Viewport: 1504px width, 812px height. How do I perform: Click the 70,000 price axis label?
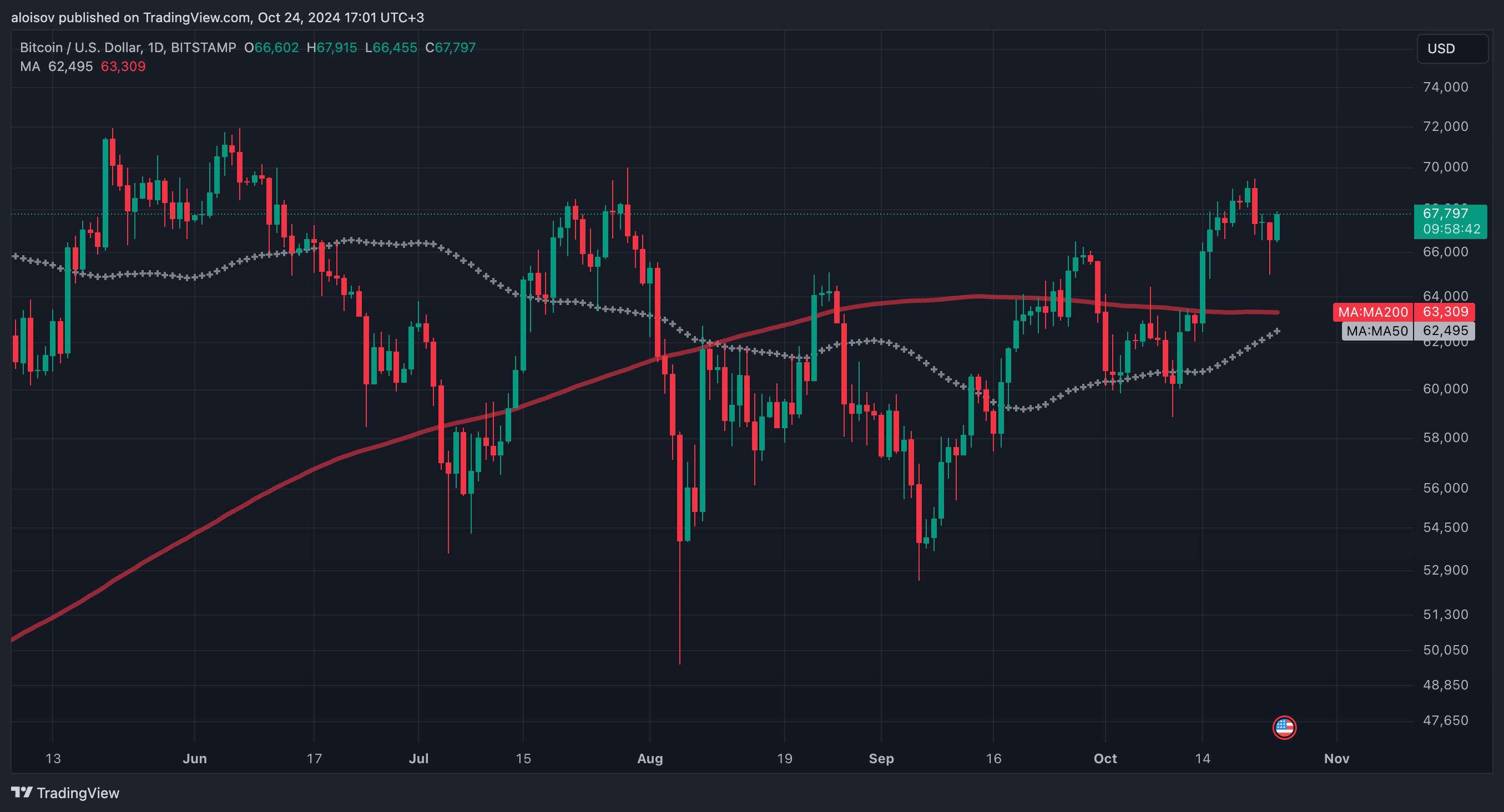coord(1446,167)
